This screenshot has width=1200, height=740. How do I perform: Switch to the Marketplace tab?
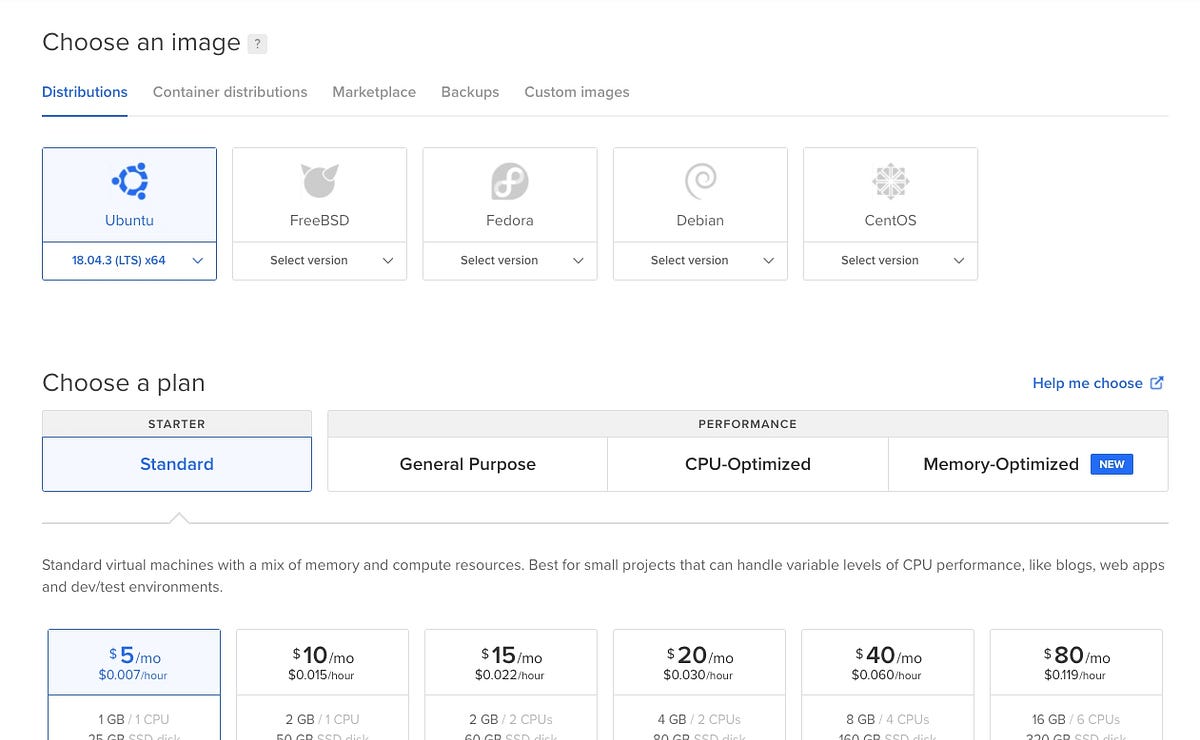pos(374,92)
